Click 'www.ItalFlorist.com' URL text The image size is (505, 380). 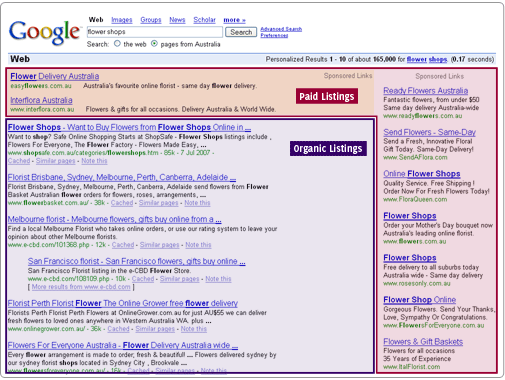click(x=412, y=367)
